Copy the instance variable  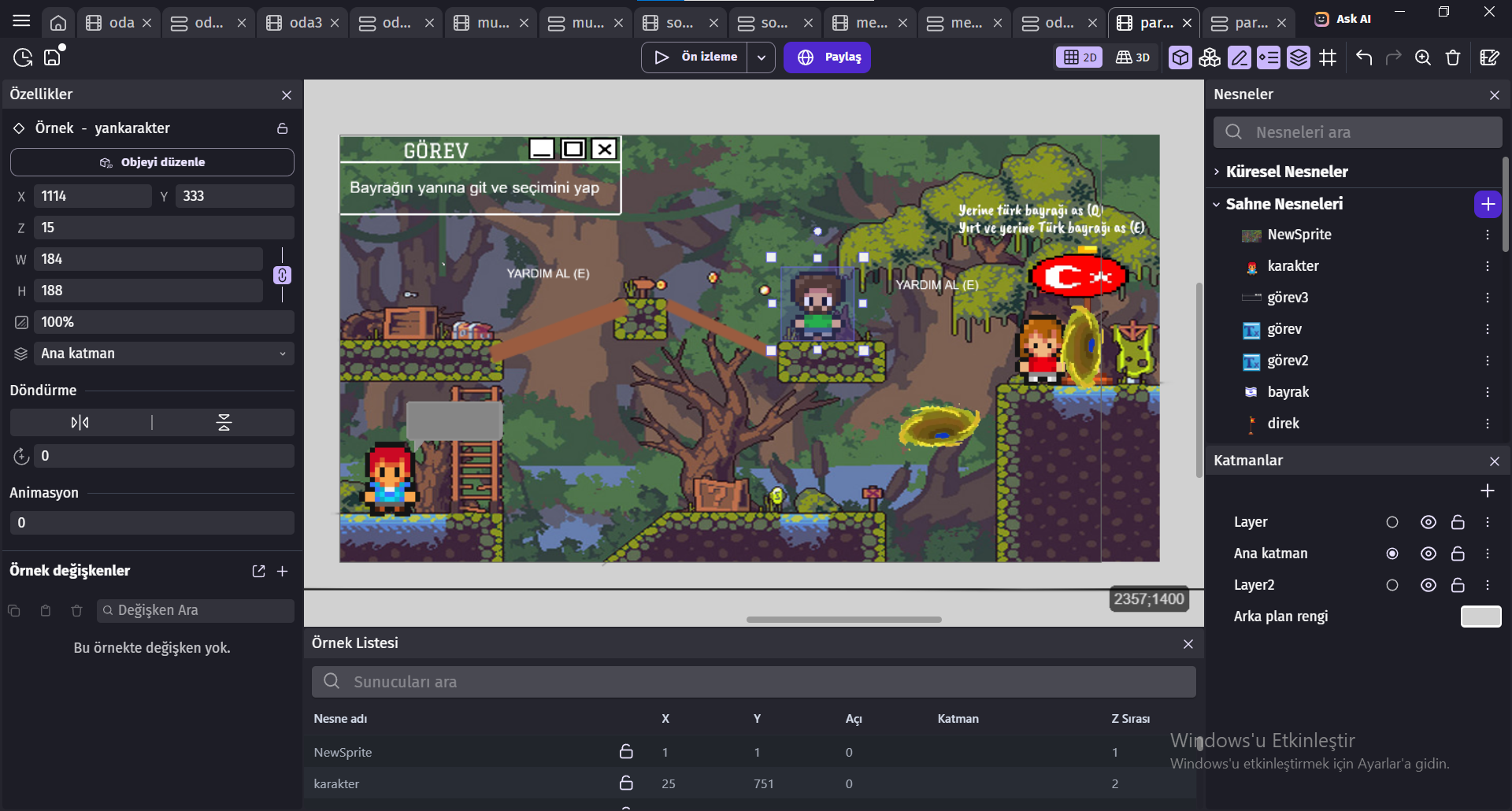(x=14, y=611)
